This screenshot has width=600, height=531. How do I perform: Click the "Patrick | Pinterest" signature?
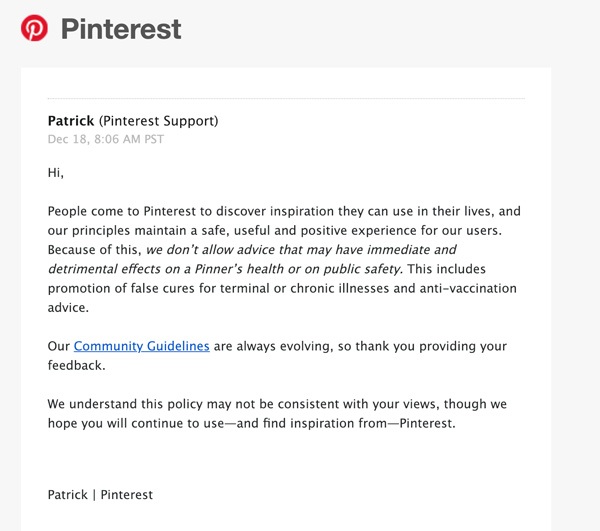(x=100, y=494)
